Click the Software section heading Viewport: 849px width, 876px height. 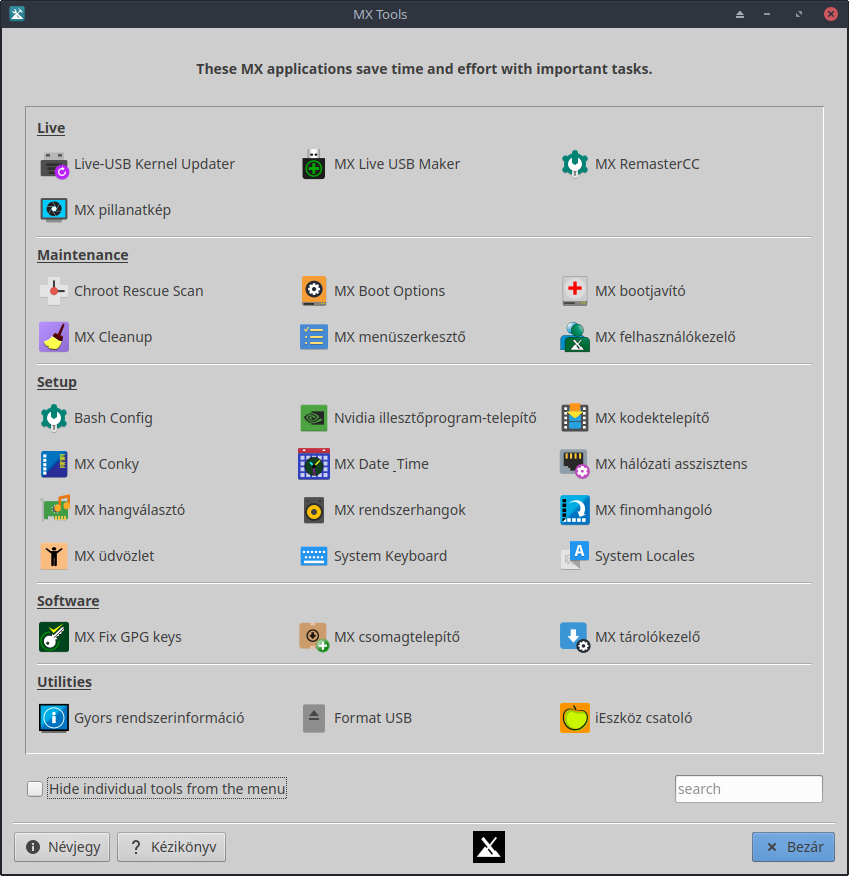pyautogui.click(x=68, y=601)
